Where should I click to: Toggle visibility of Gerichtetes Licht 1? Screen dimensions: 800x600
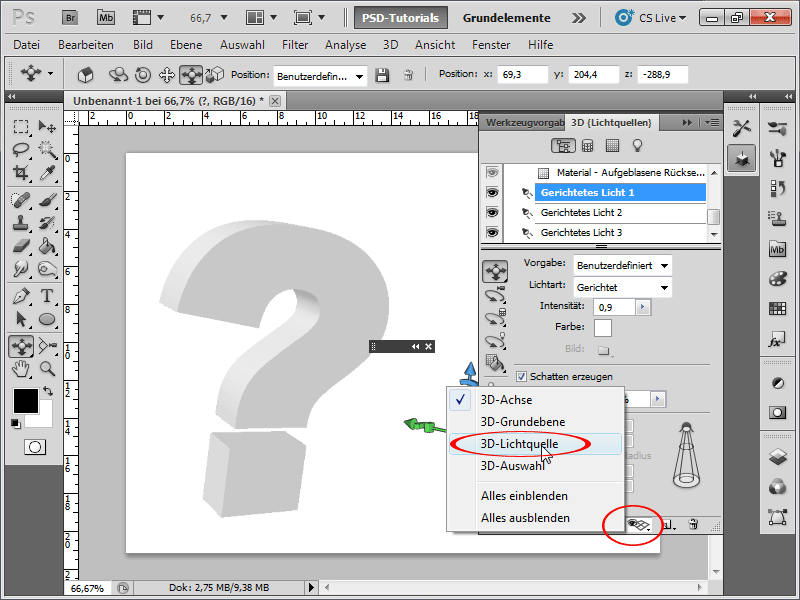[492, 192]
